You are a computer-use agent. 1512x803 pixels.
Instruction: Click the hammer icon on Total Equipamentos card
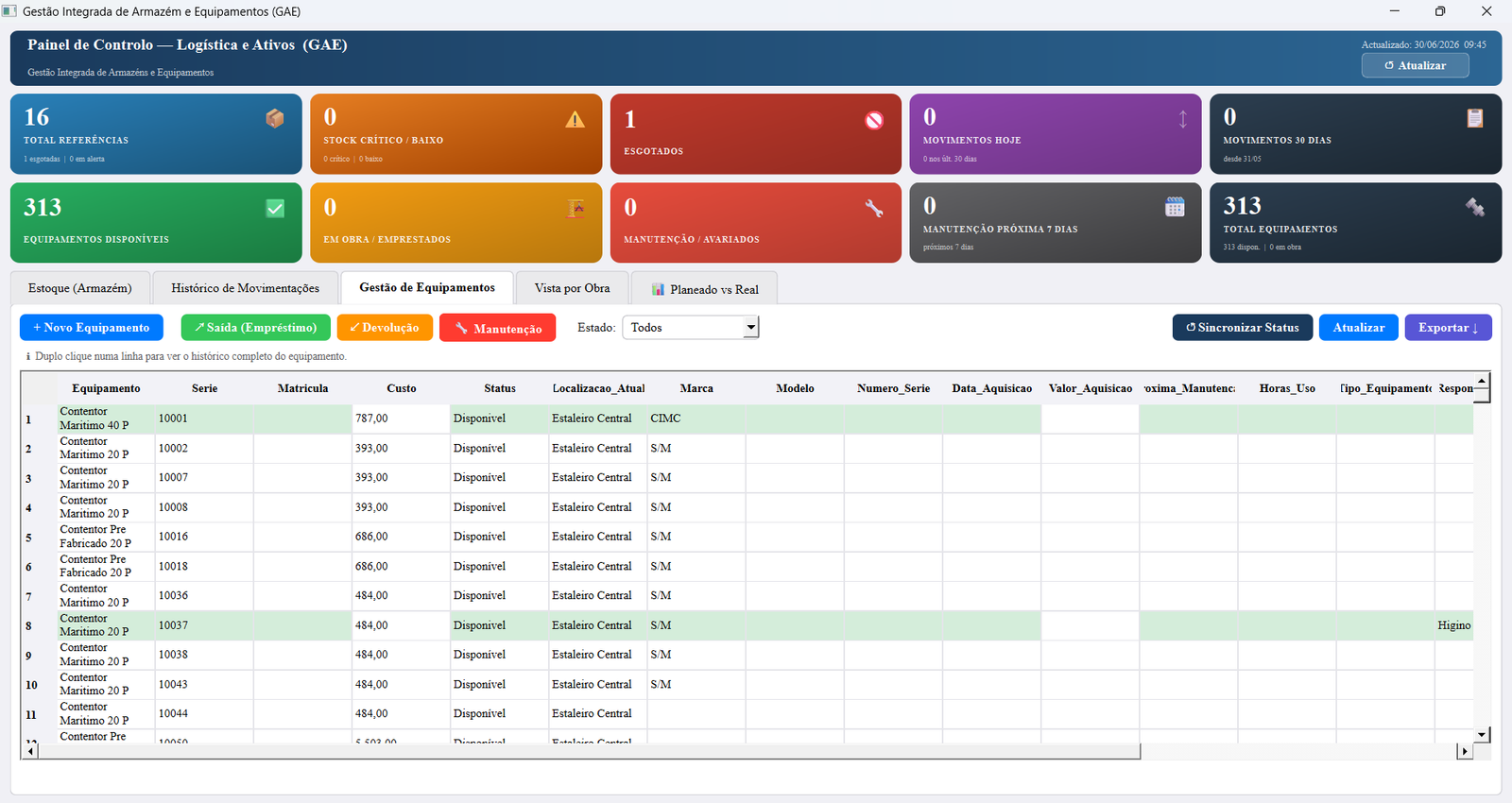click(x=1474, y=207)
